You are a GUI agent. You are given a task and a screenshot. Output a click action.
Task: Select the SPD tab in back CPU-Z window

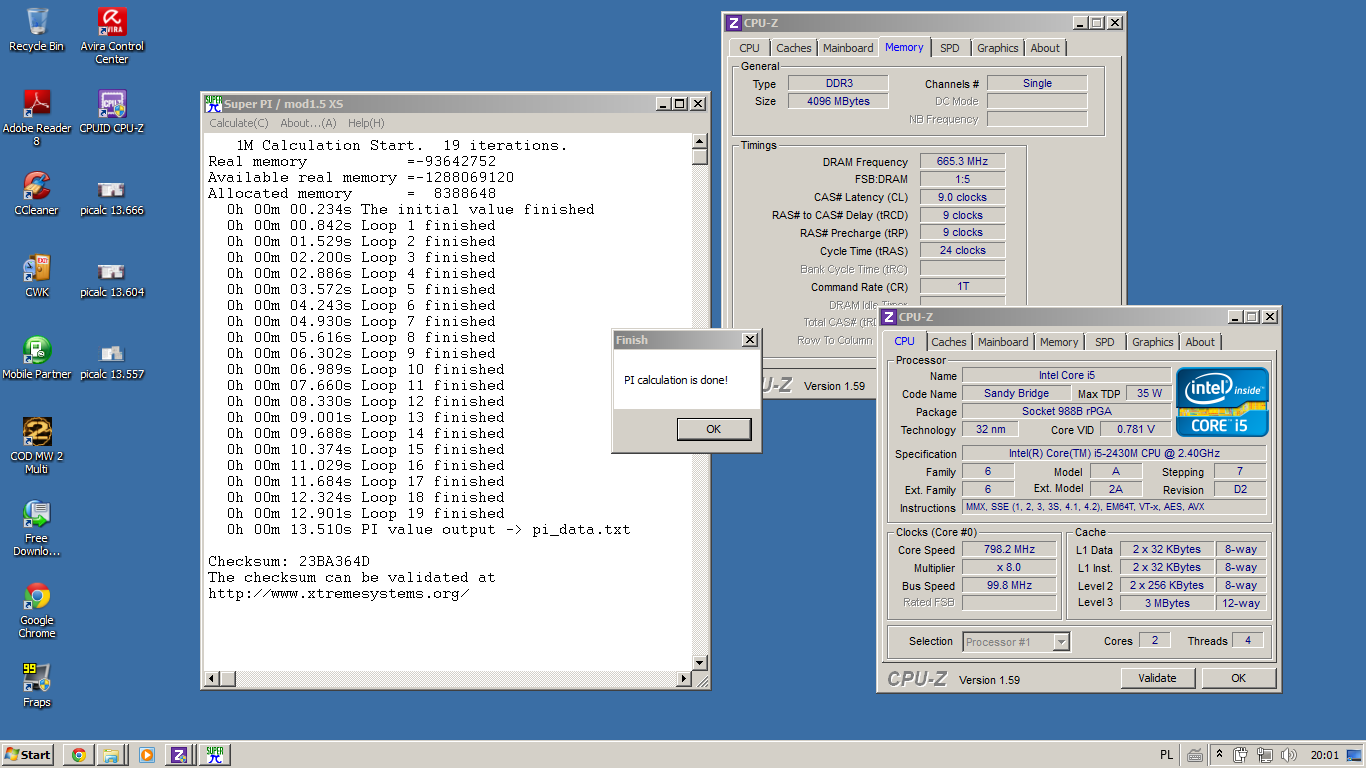(x=950, y=48)
